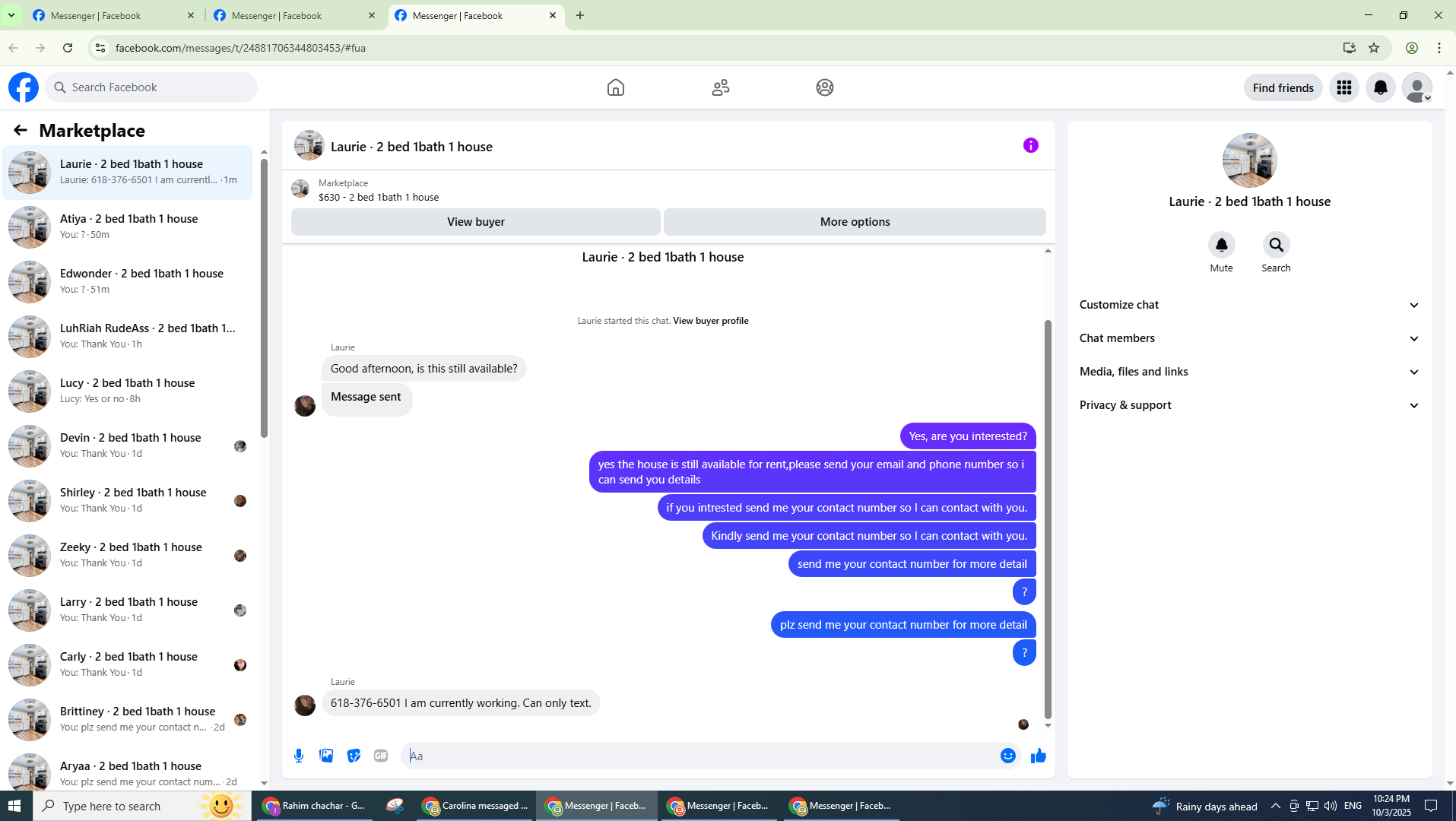Open the Friends icon in top navigation
This screenshot has height=821, width=1456.
[721, 87]
